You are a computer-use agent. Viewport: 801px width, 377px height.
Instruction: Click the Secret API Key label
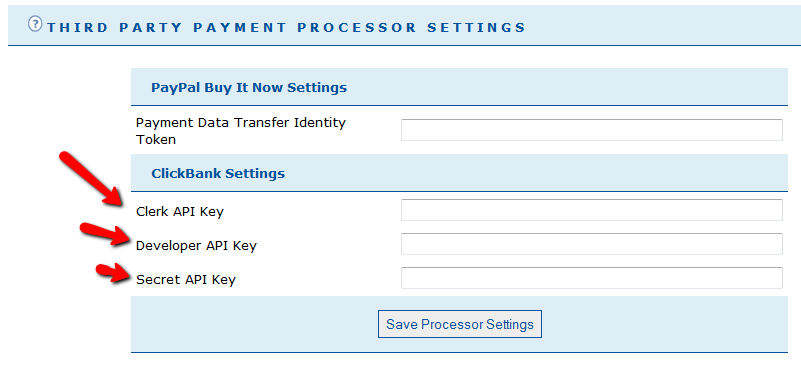[x=185, y=280]
